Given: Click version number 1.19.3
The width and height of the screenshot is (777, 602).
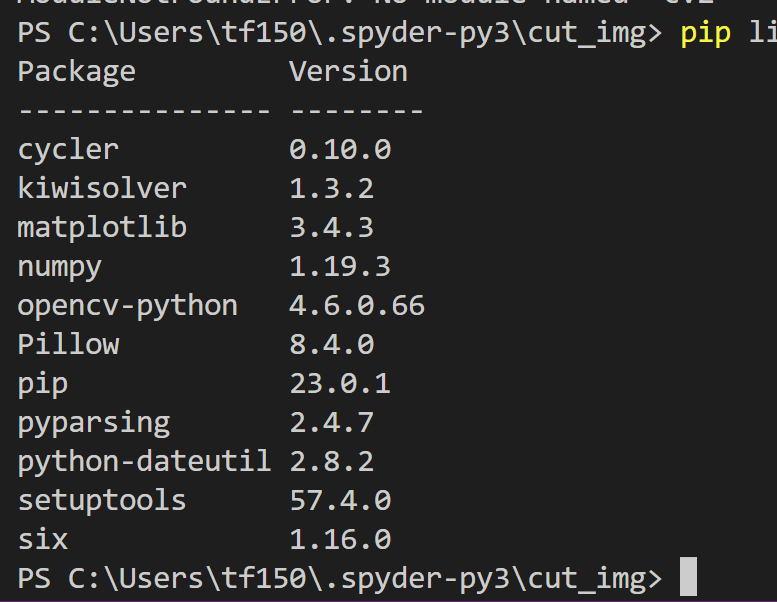Looking at the screenshot, I should pos(340,267).
